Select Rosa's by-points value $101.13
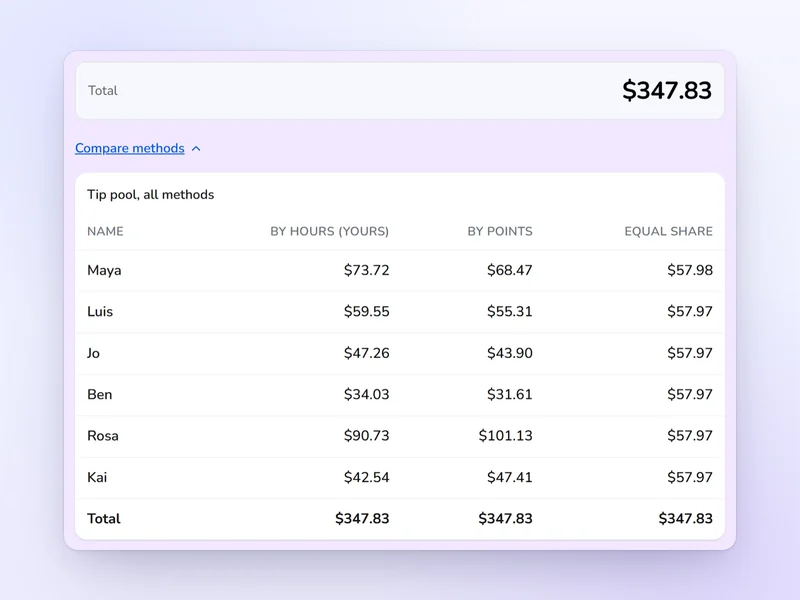800x600 pixels. [506, 436]
